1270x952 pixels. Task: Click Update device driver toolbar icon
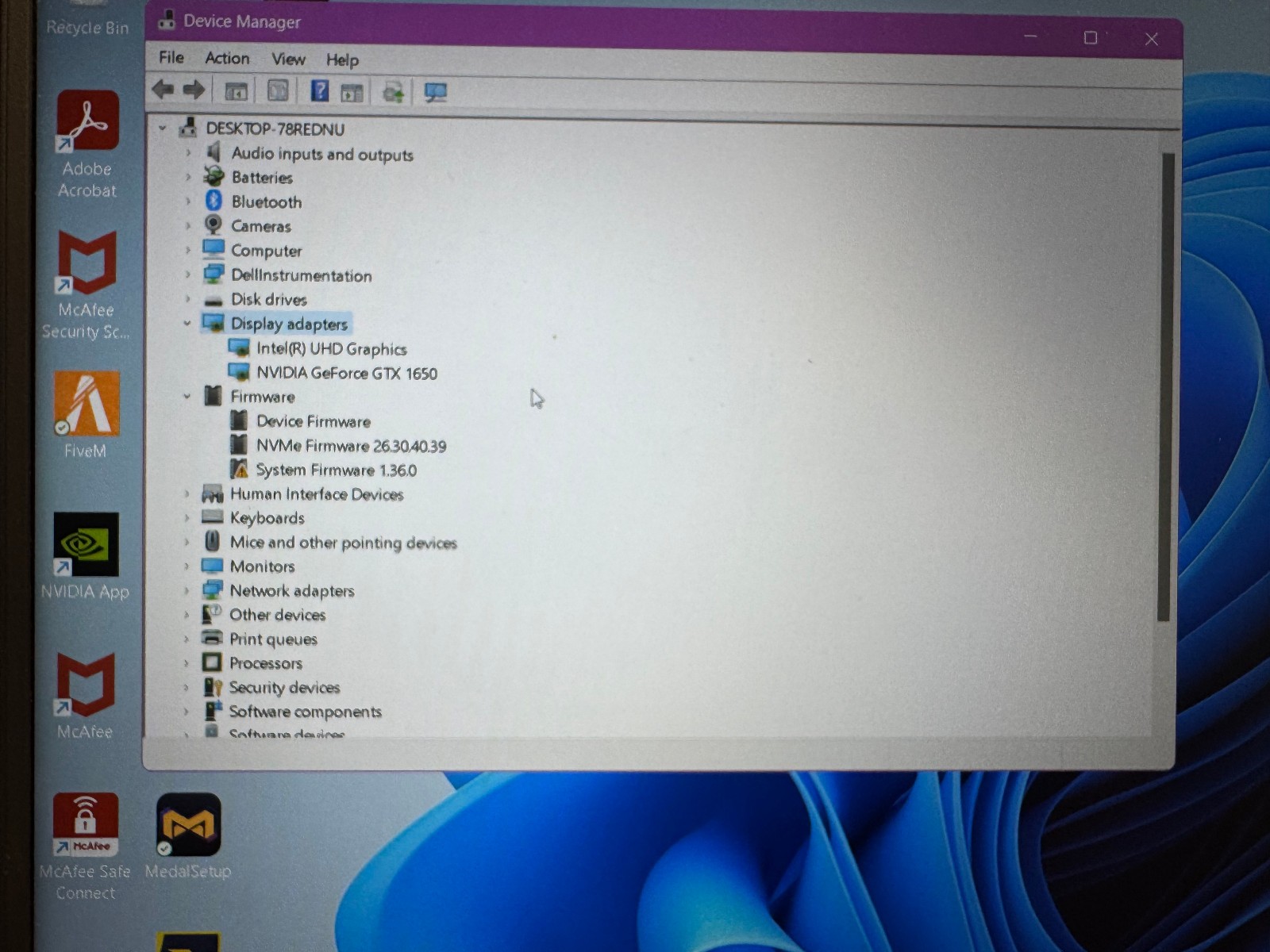tap(393, 92)
